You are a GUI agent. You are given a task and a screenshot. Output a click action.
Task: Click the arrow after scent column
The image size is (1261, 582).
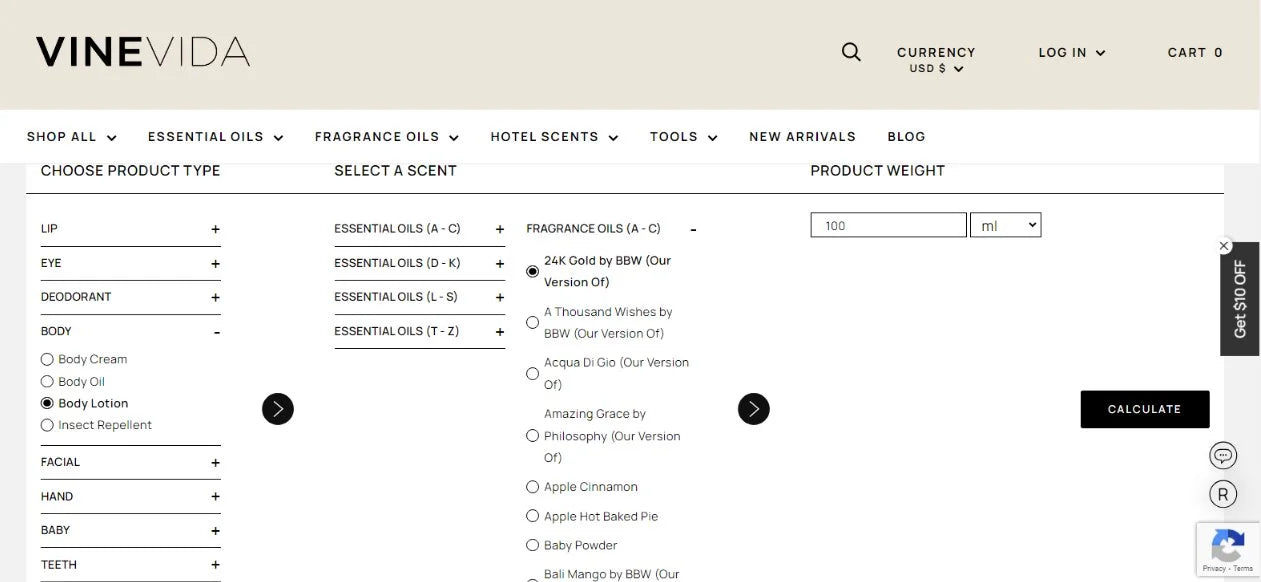[754, 408]
